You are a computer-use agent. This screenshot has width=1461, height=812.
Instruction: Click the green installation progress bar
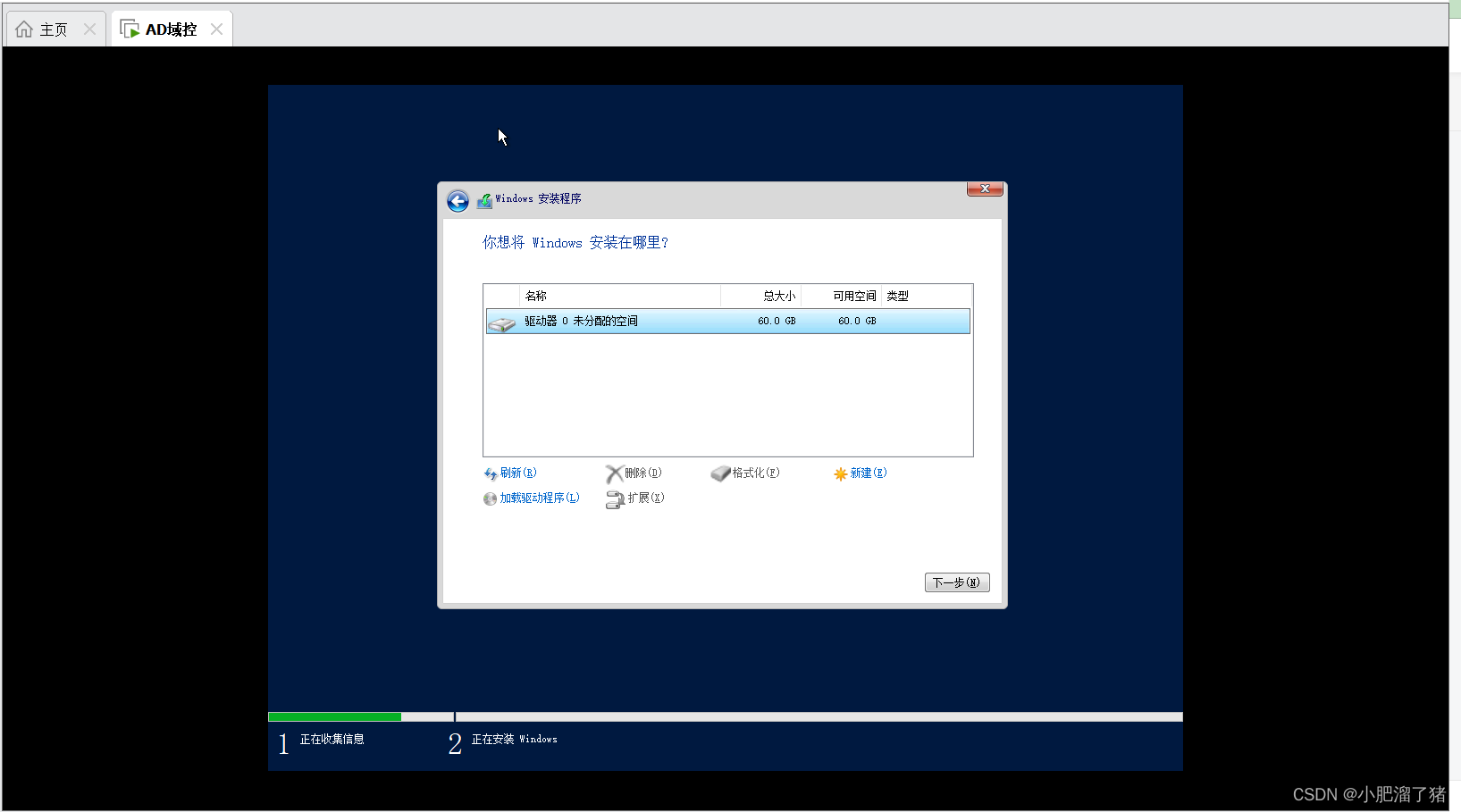point(335,717)
